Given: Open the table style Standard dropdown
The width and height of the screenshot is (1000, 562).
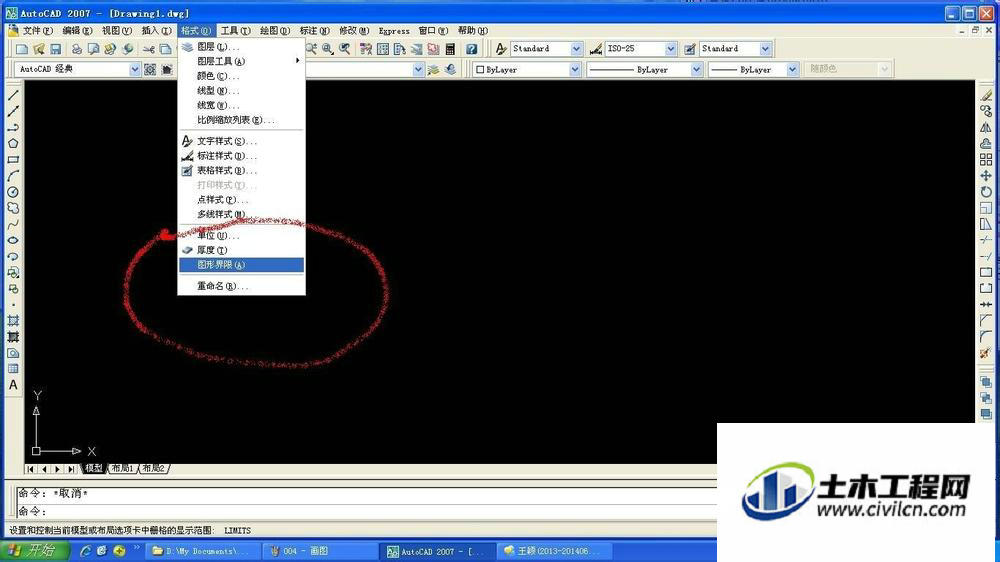Looking at the screenshot, I should [x=765, y=48].
